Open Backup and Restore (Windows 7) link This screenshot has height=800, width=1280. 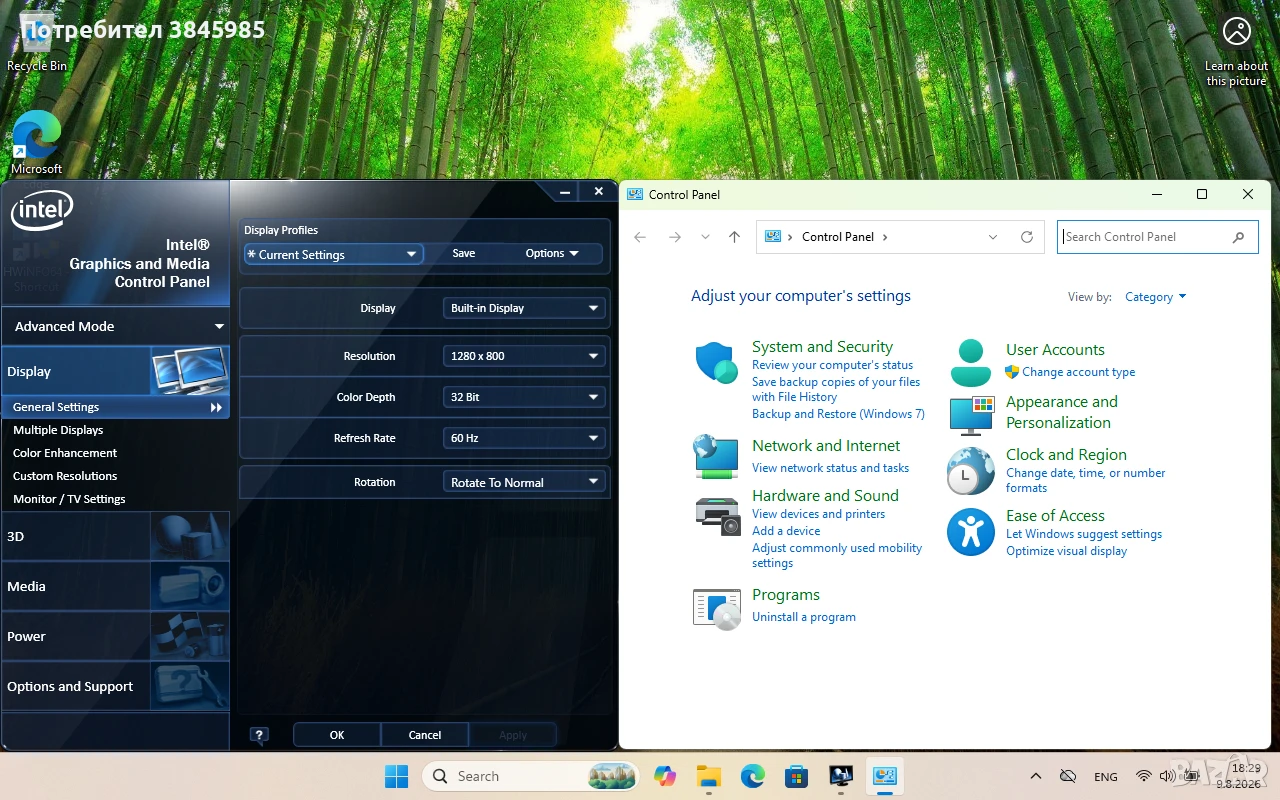[839, 414]
